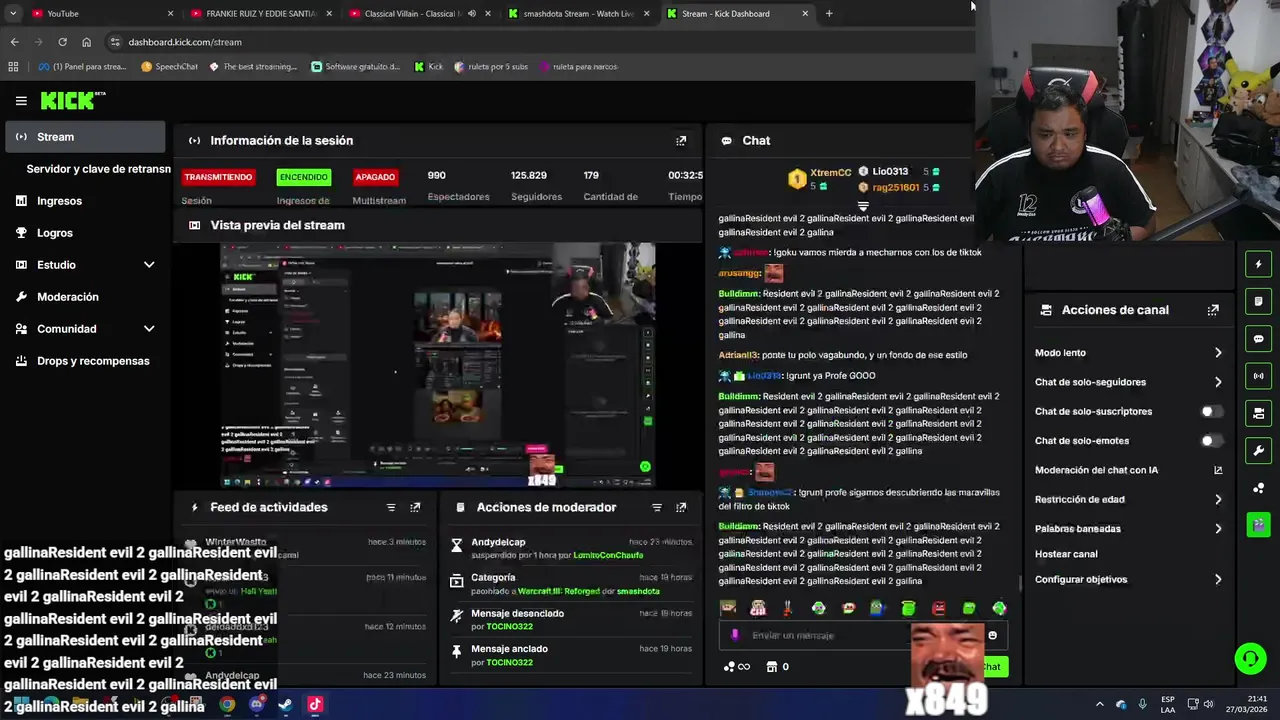The height and width of the screenshot is (720, 1280).
Task: Click the three-dots points sidebar icon
Action: (x=1258, y=488)
